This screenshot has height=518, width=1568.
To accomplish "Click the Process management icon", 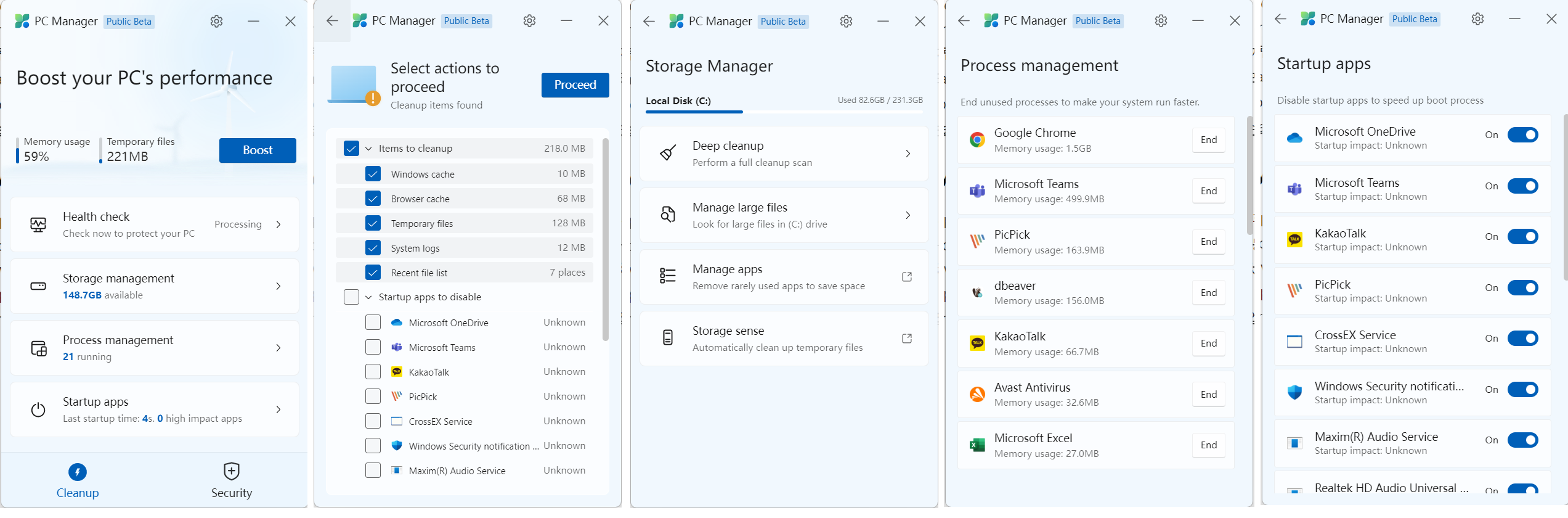I will tap(38, 348).
